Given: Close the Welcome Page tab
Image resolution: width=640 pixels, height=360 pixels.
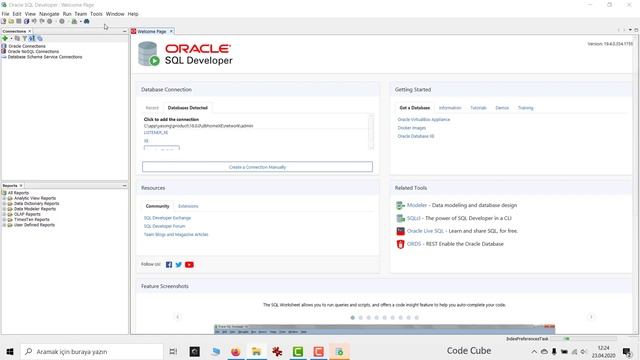Looking at the screenshot, I should coord(171,31).
